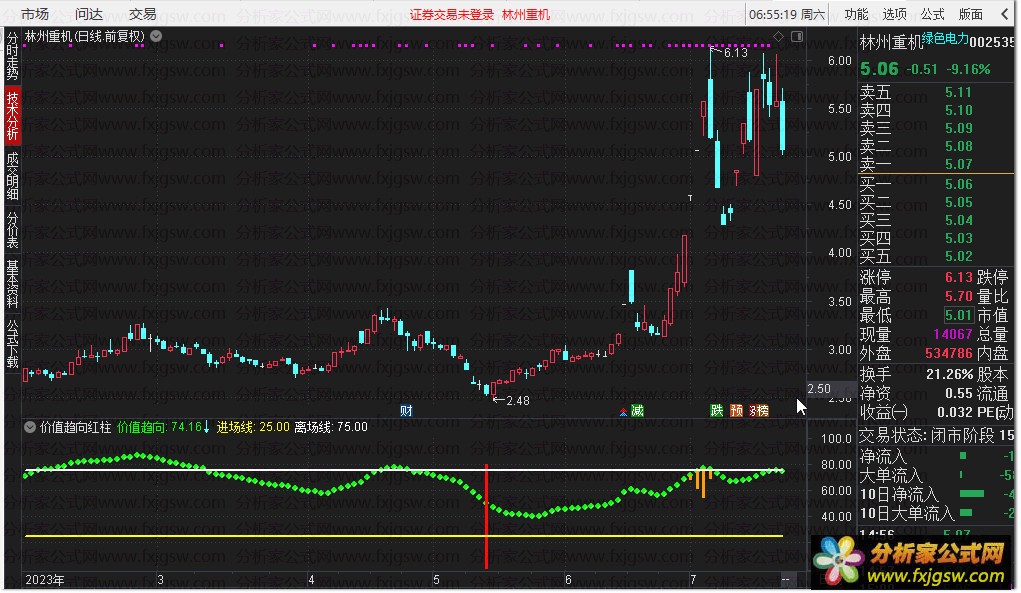This screenshot has height=593, width=1021.
Task: Click the back chevron at top right
Action: click(x=1005, y=14)
